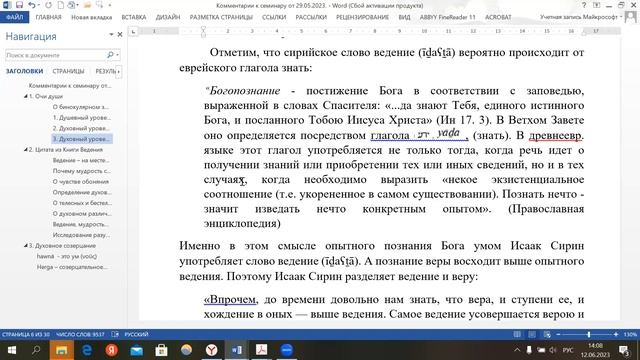Redo the last action
Screen dimensions: 640x360
49,5
